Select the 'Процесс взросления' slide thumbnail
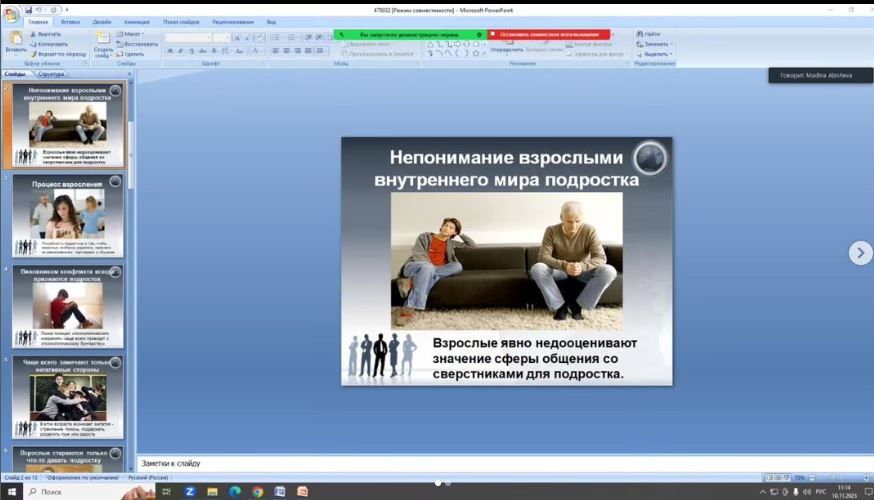This screenshot has width=874, height=500. pos(68,214)
